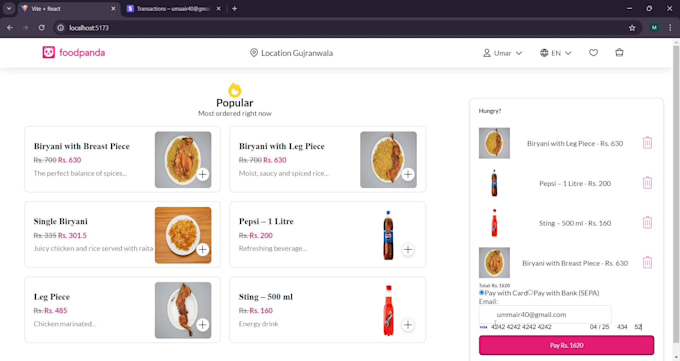Click the Rs. 485 price text
The image size is (680, 361).
coord(56,310)
